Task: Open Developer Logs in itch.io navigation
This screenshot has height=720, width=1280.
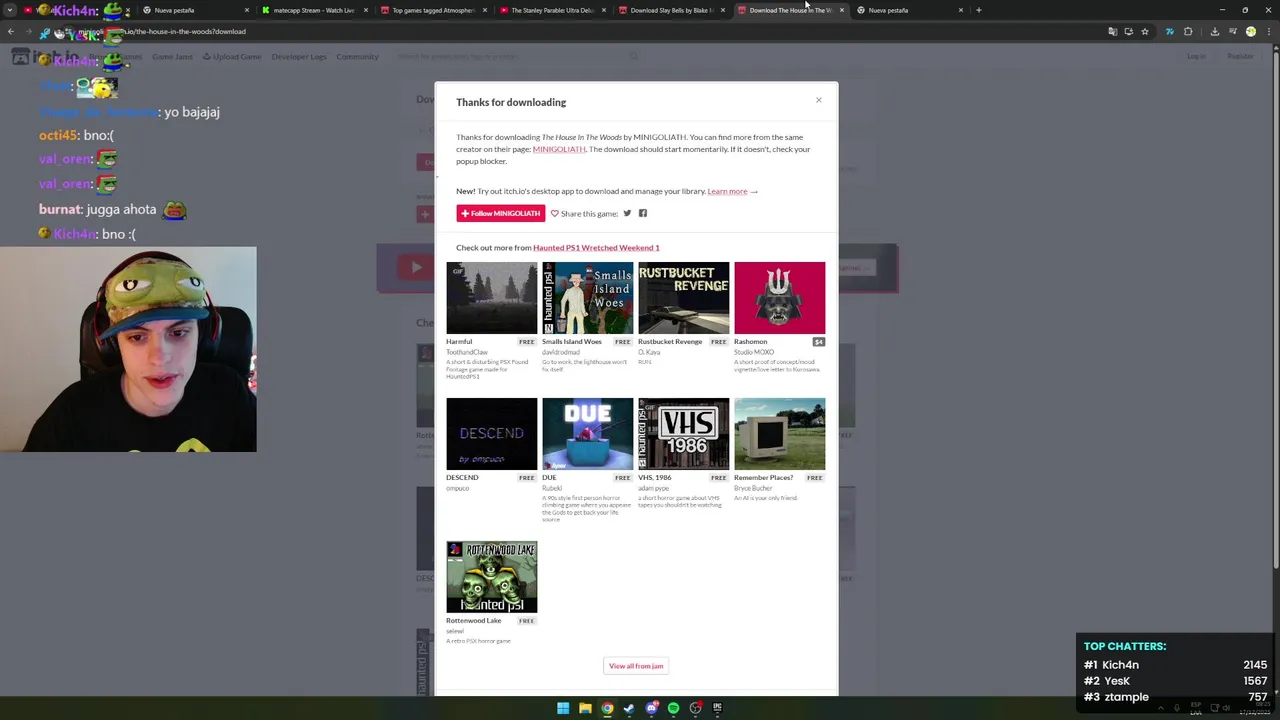Action: (x=298, y=57)
